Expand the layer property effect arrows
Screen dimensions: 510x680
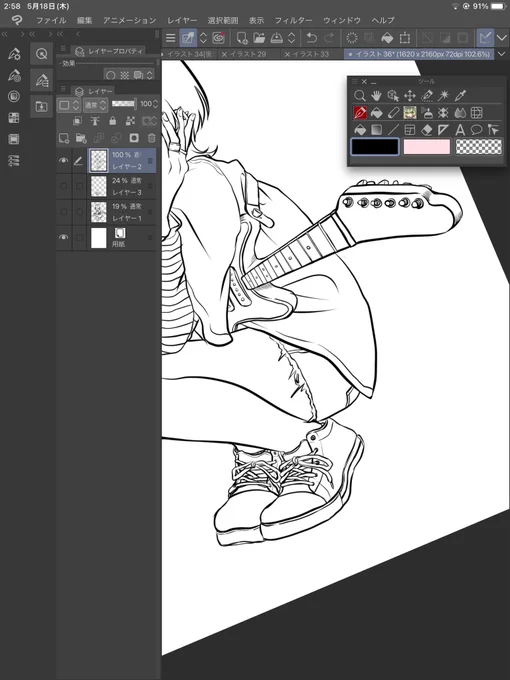[149, 75]
